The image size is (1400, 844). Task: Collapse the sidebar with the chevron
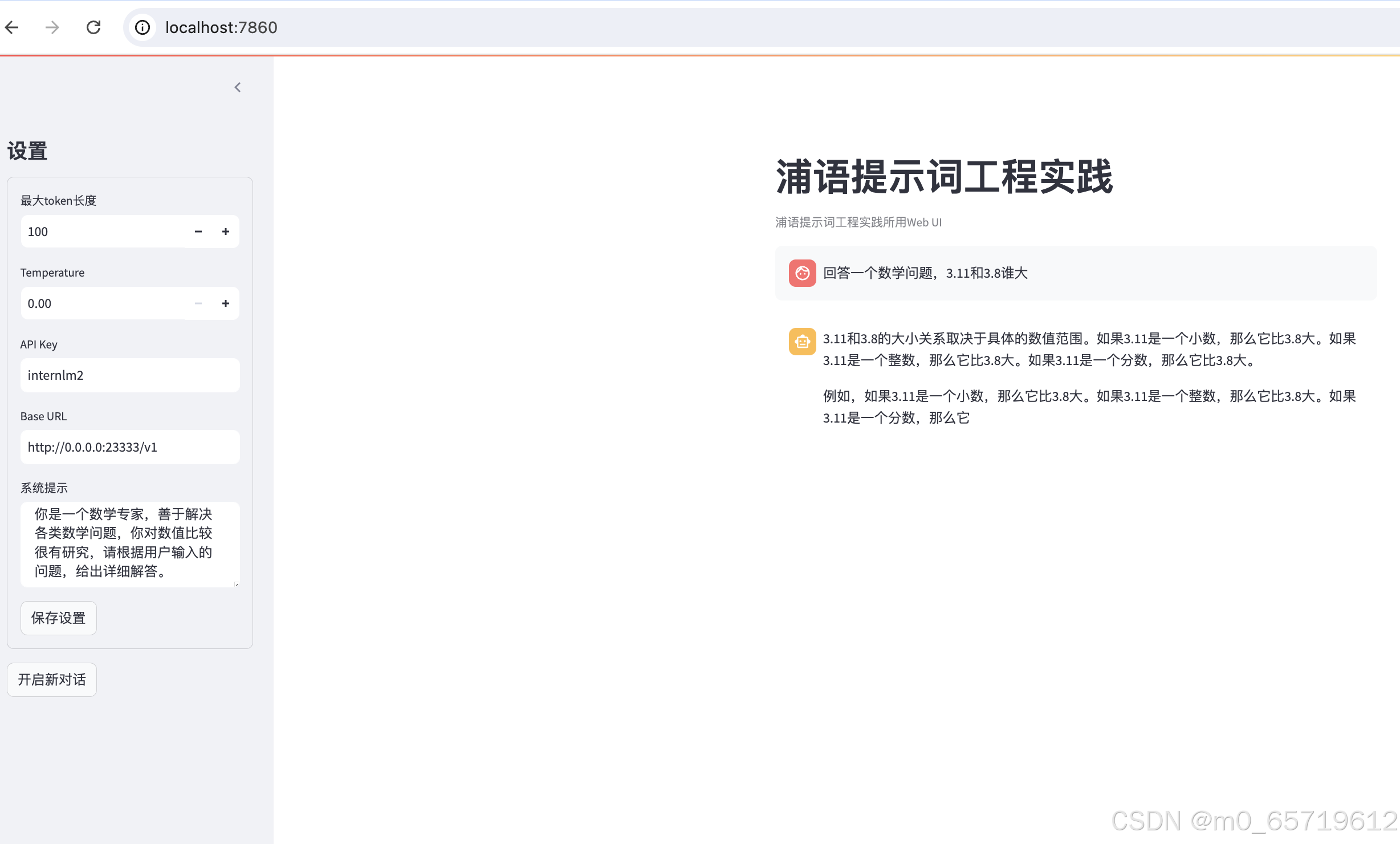coord(238,87)
